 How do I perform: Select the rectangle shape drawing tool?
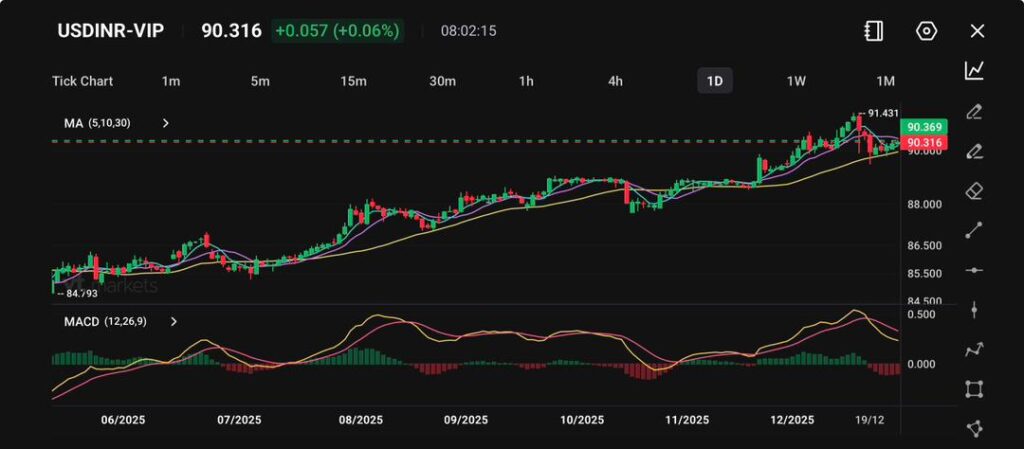tap(974, 389)
